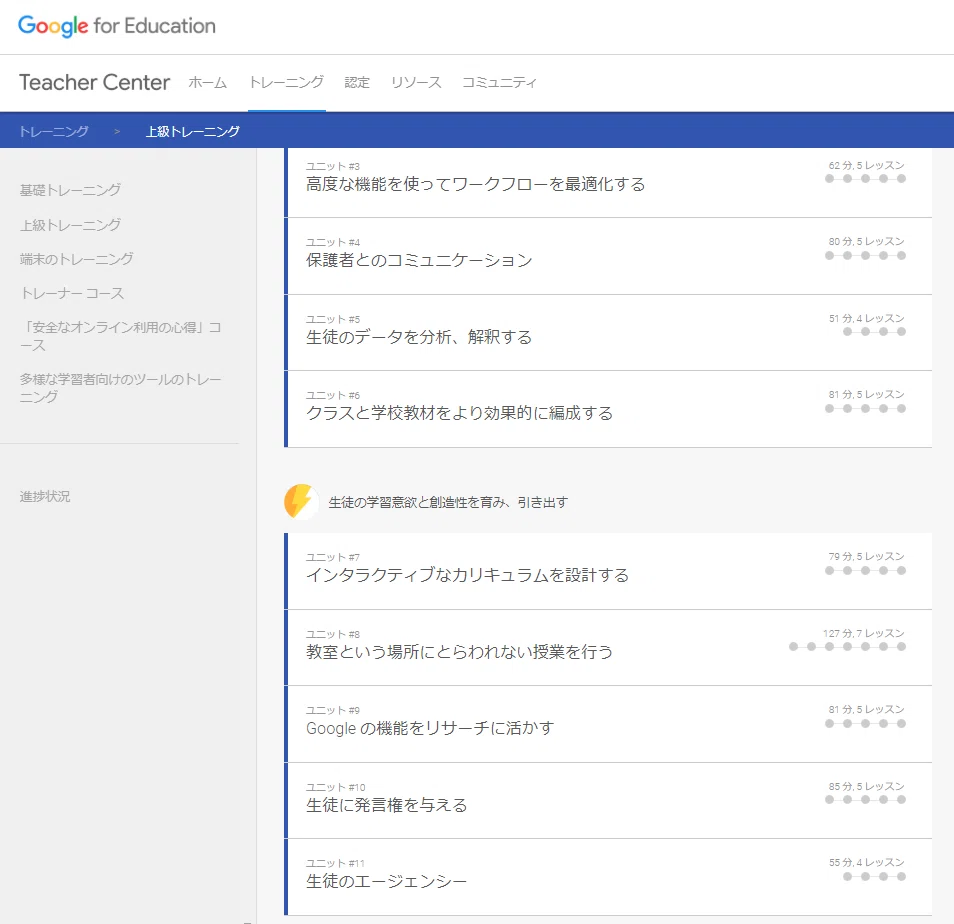Open unit #9 Google の機能をリサーチに活かす

609,724
